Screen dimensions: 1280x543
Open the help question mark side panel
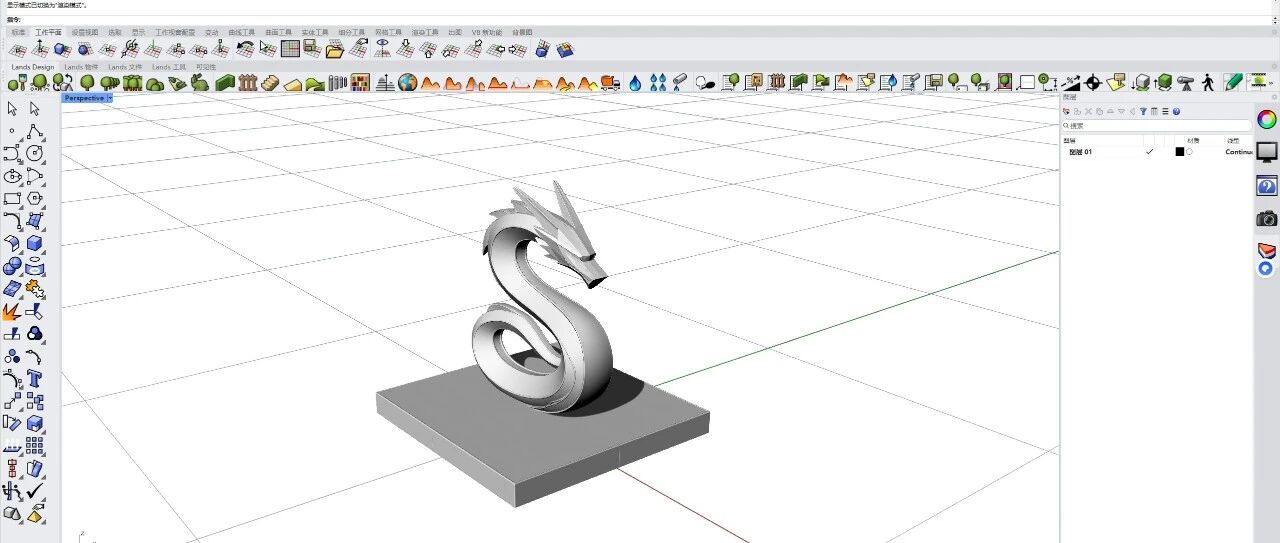1267,186
